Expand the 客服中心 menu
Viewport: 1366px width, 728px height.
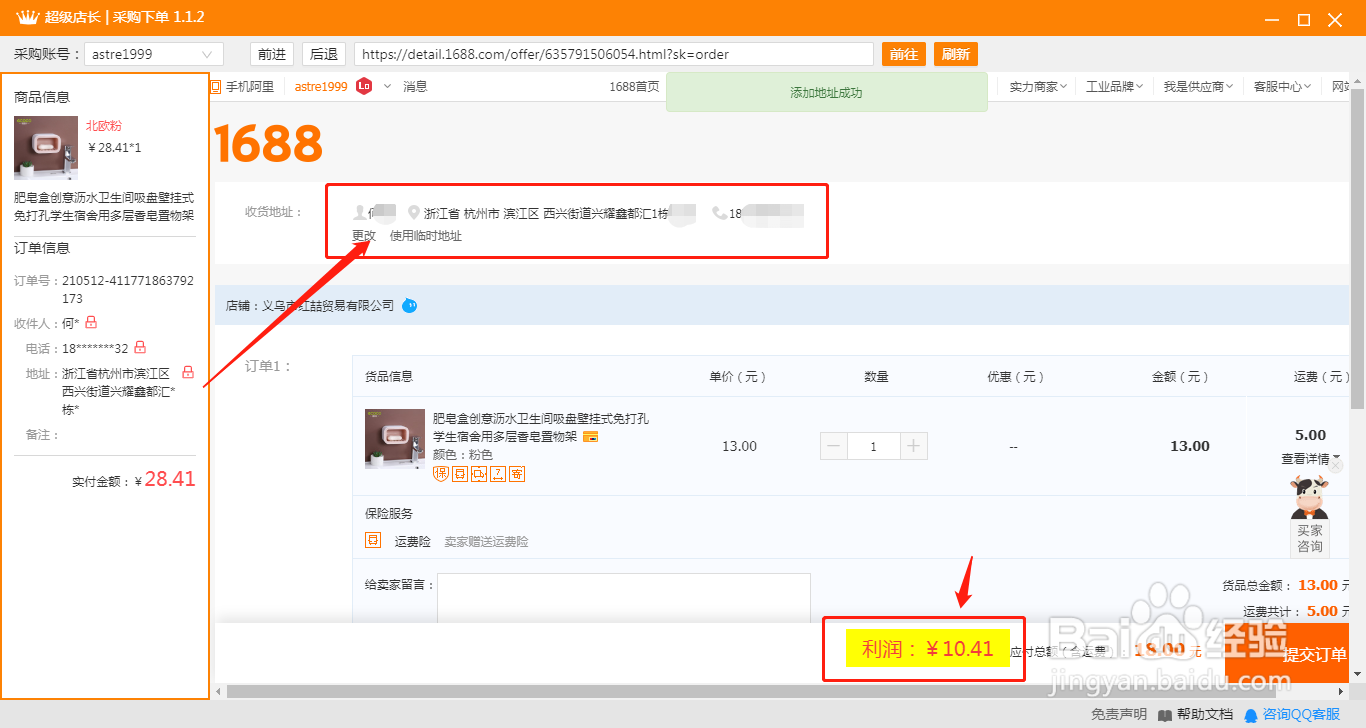pos(1283,87)
